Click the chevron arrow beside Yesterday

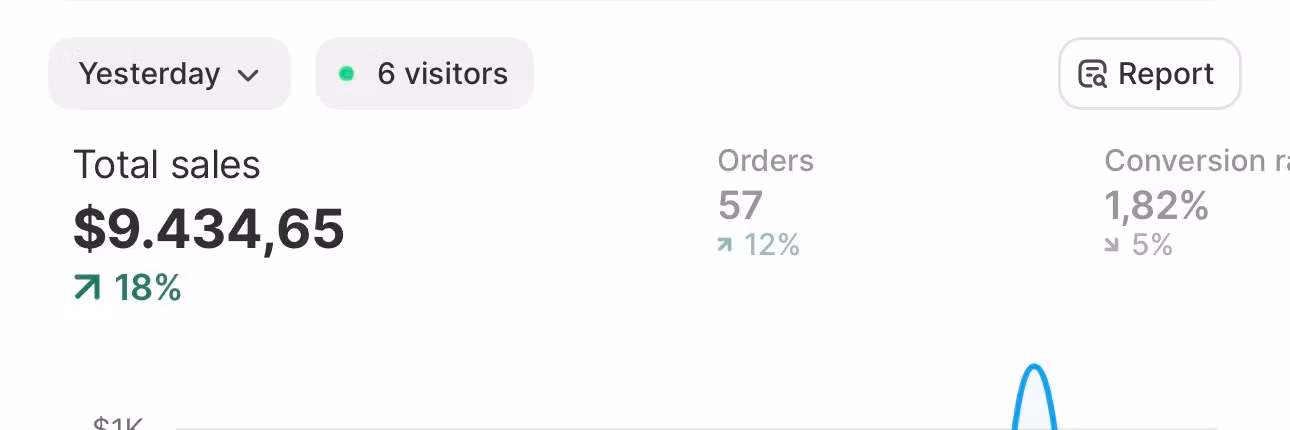249,75
